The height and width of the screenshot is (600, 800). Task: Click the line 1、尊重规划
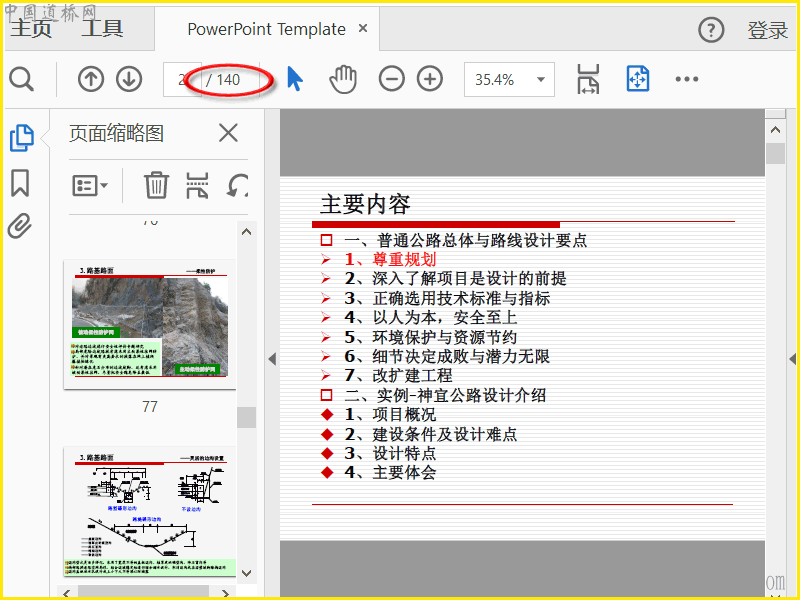[390, 259]
